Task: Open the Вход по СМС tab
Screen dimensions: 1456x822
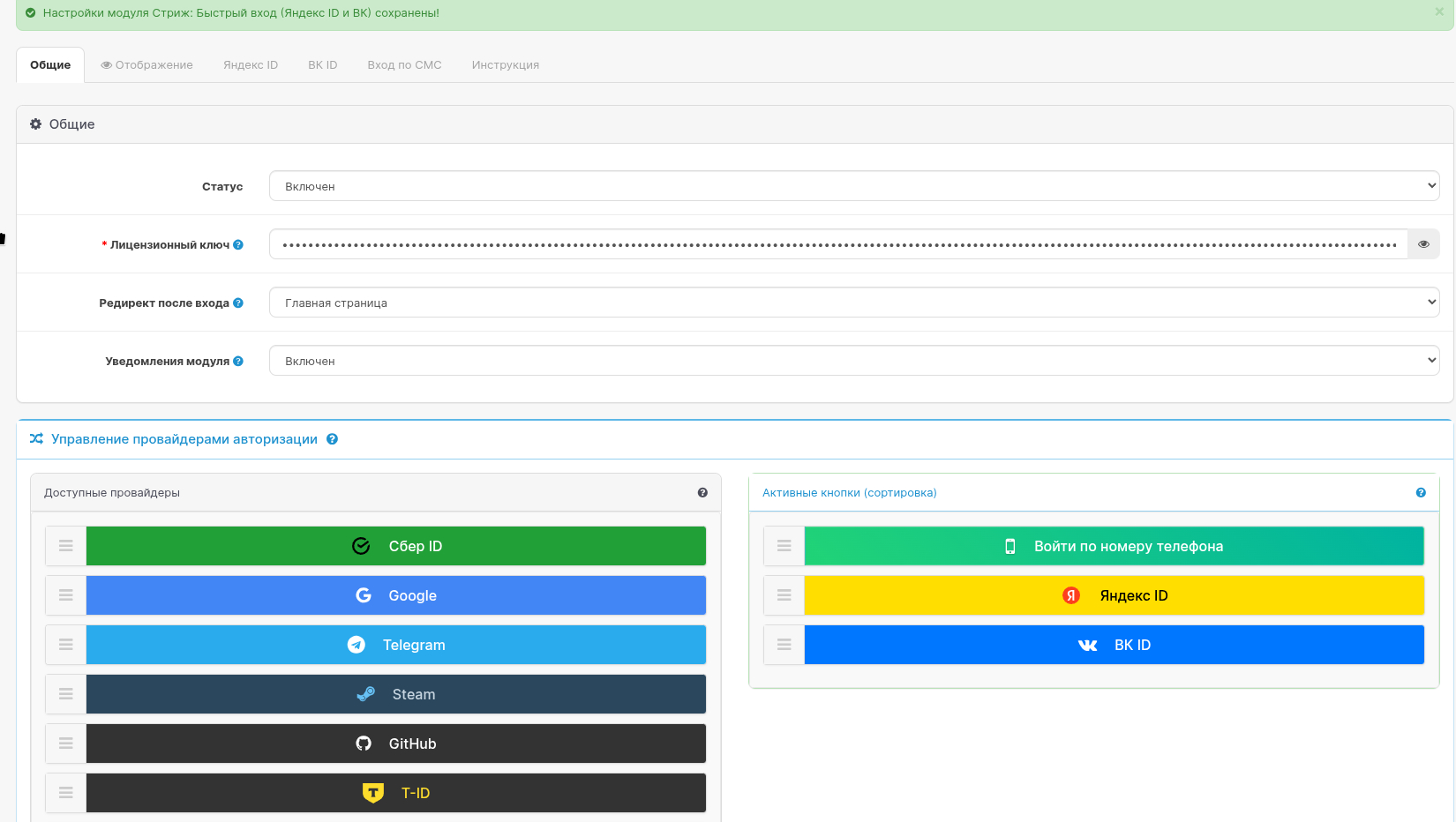Action: [404, 65]
